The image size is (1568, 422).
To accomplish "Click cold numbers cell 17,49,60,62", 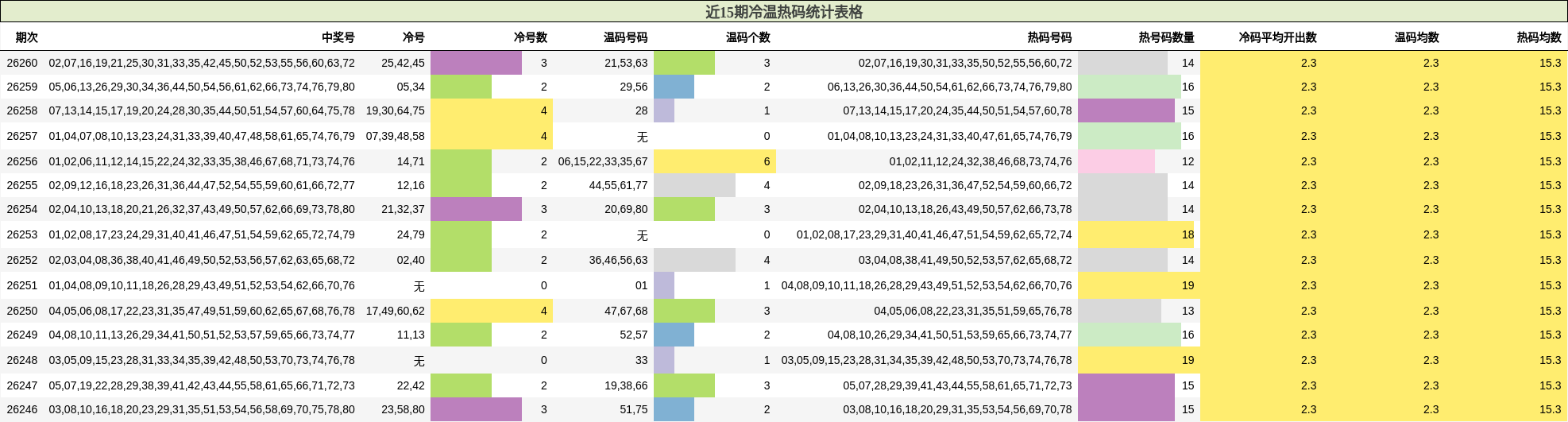I will tap(396, 311).
